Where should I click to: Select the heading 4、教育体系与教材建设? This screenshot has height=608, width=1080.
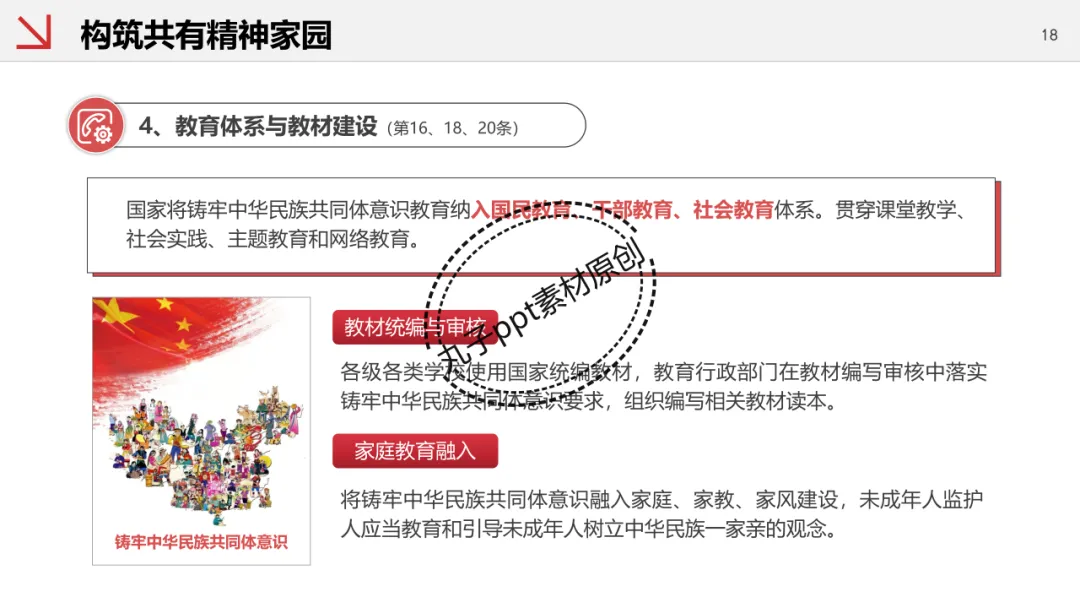[x=258, y=126]
